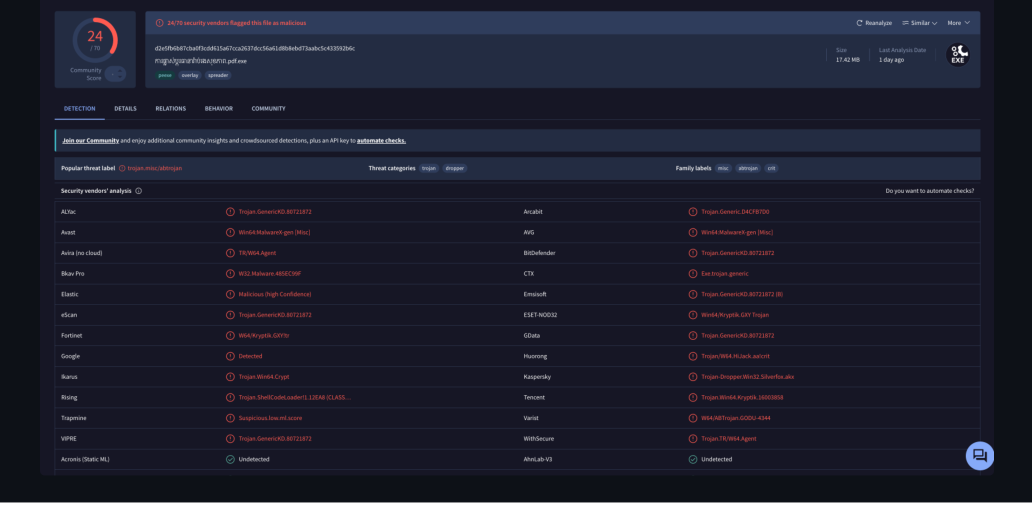Click the warning icon in the ESET-NOD32 row
The image size is (1032, 505).
point(692,315)
